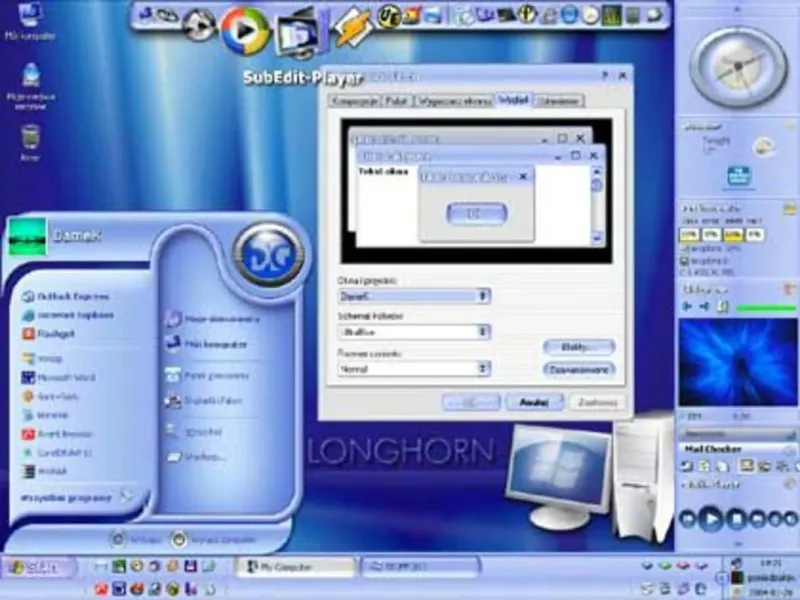
Task: Click the round butterfly logo on start menu
Action: click(x=269, y=254)
